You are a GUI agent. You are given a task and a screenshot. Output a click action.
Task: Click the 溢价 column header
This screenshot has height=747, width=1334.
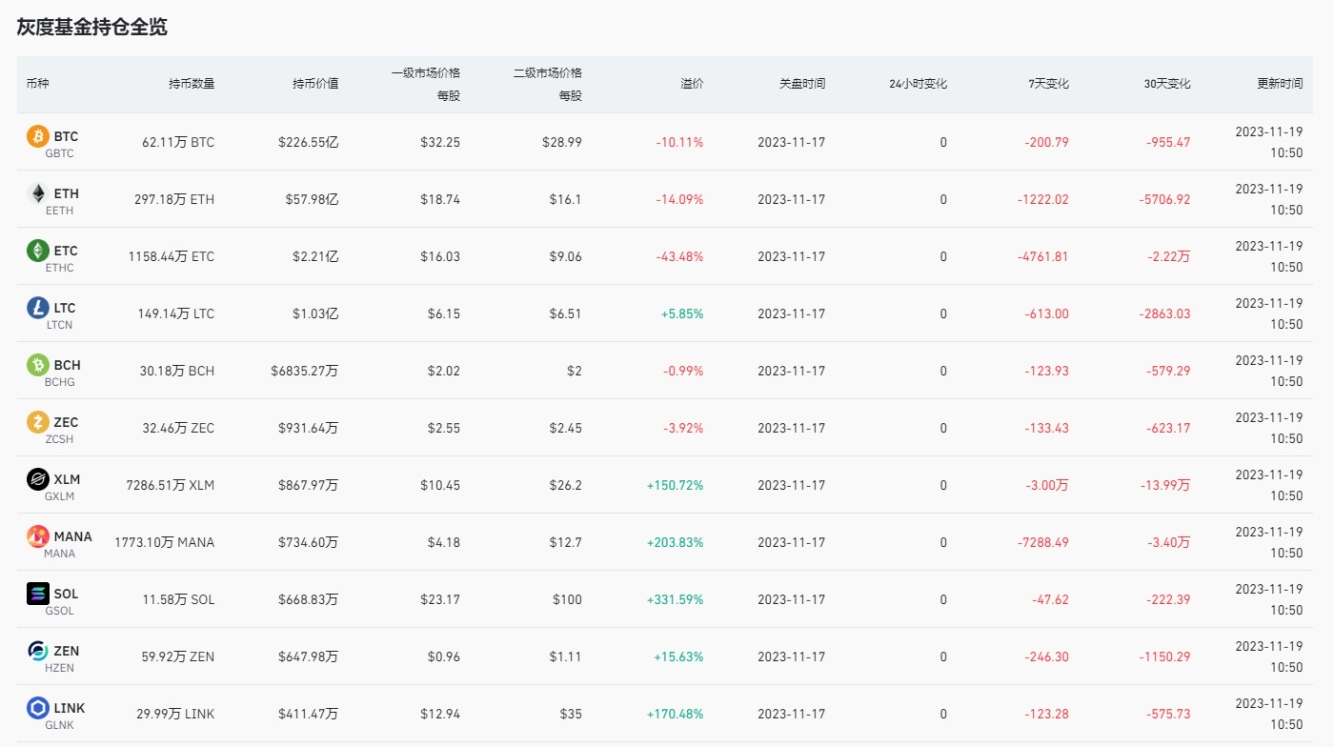click(692, 84)
